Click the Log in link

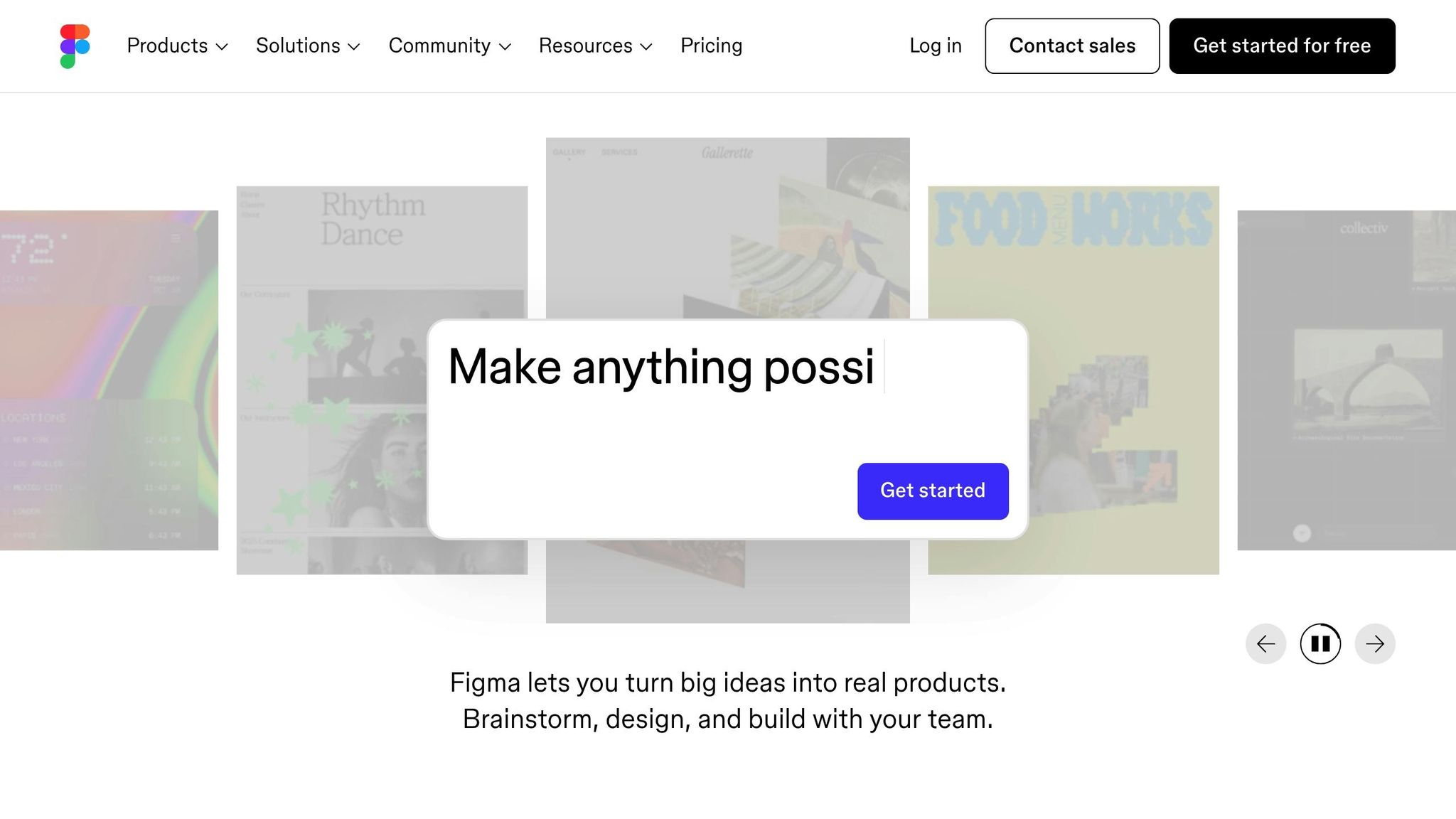935,46
